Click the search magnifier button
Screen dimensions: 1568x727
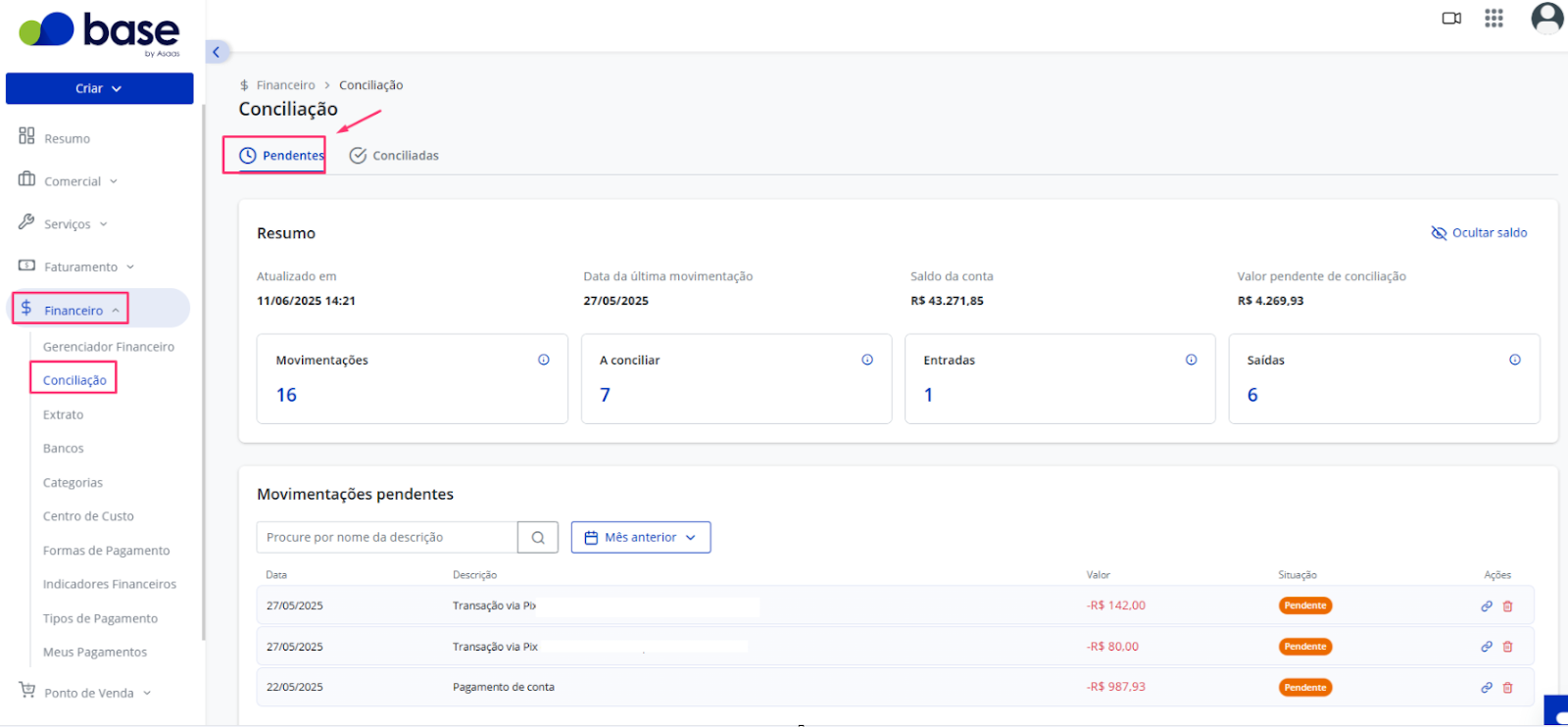(x=538, y=537)
